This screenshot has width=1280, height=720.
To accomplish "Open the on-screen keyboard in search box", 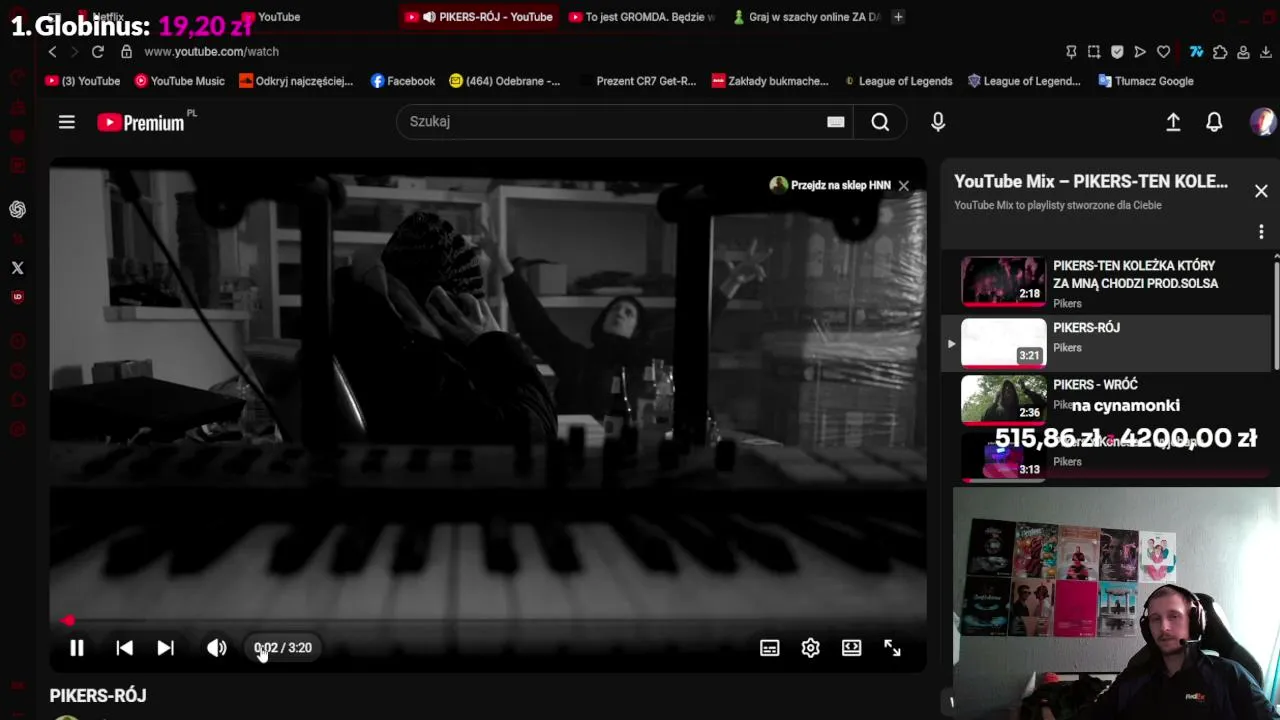I will 836,122.
